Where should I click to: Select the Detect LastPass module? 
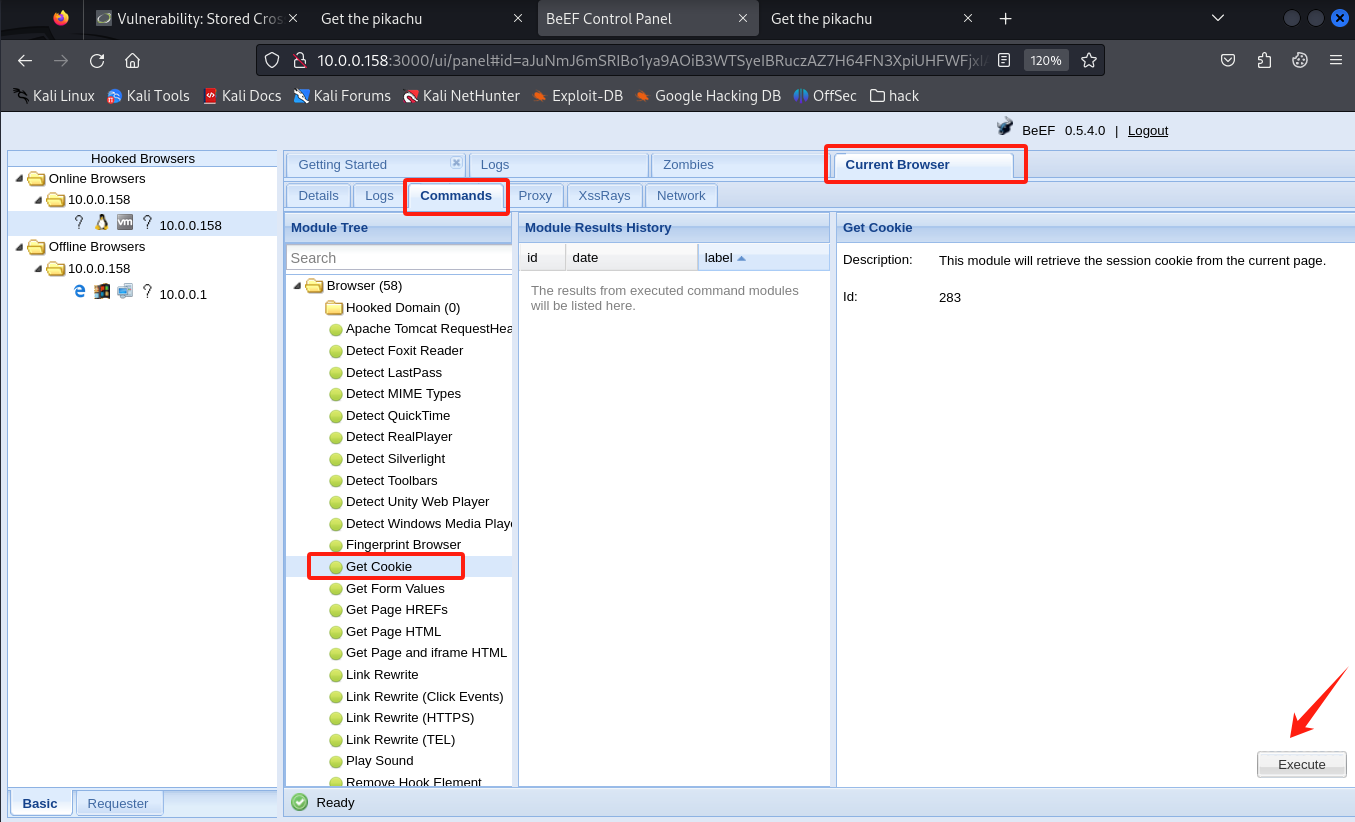(x=394, y=373)
